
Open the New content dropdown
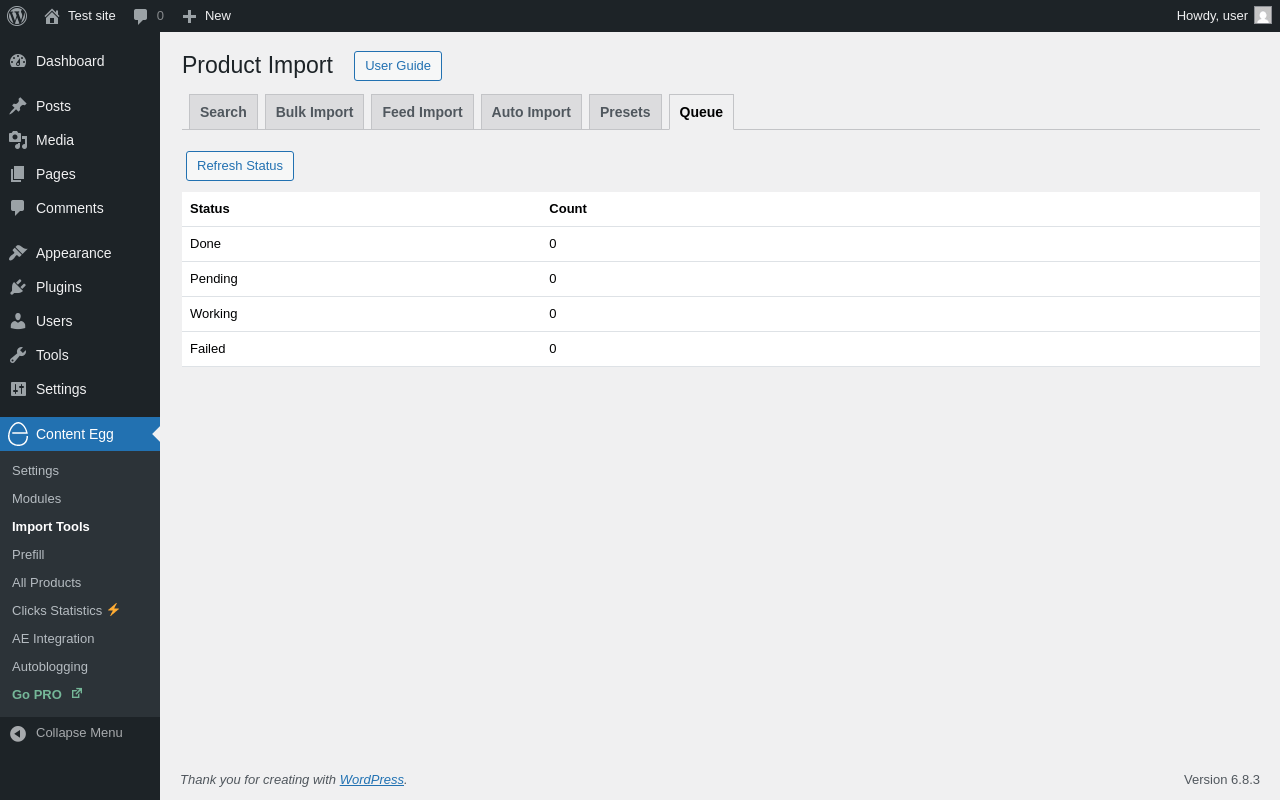(207, 16)
